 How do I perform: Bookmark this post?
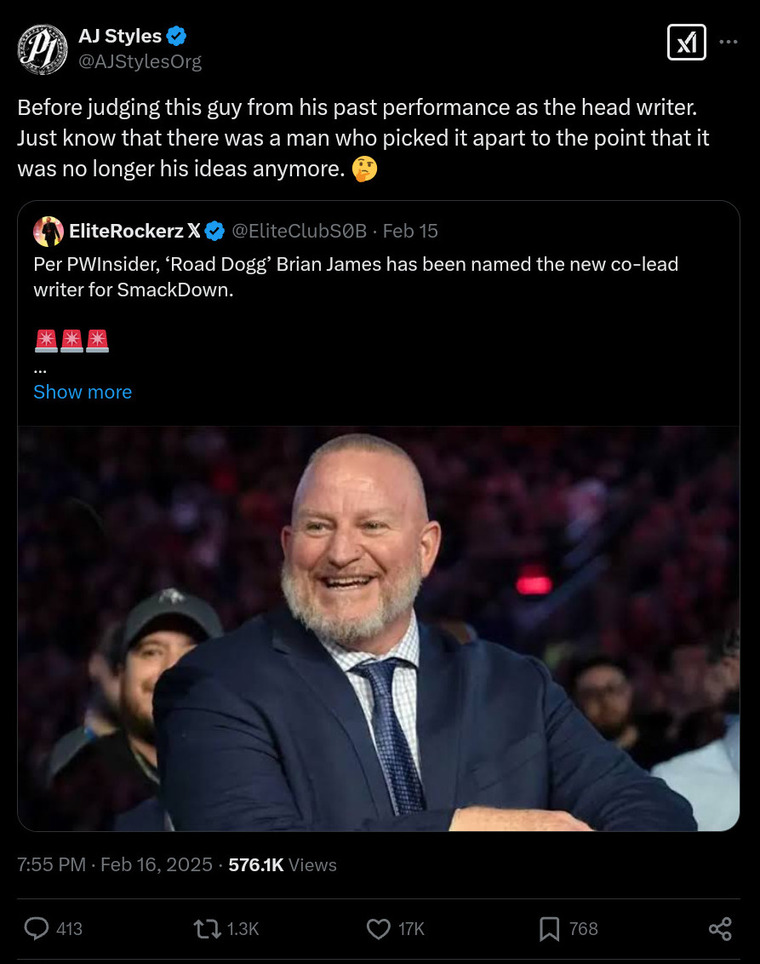[x=549, y=928]
